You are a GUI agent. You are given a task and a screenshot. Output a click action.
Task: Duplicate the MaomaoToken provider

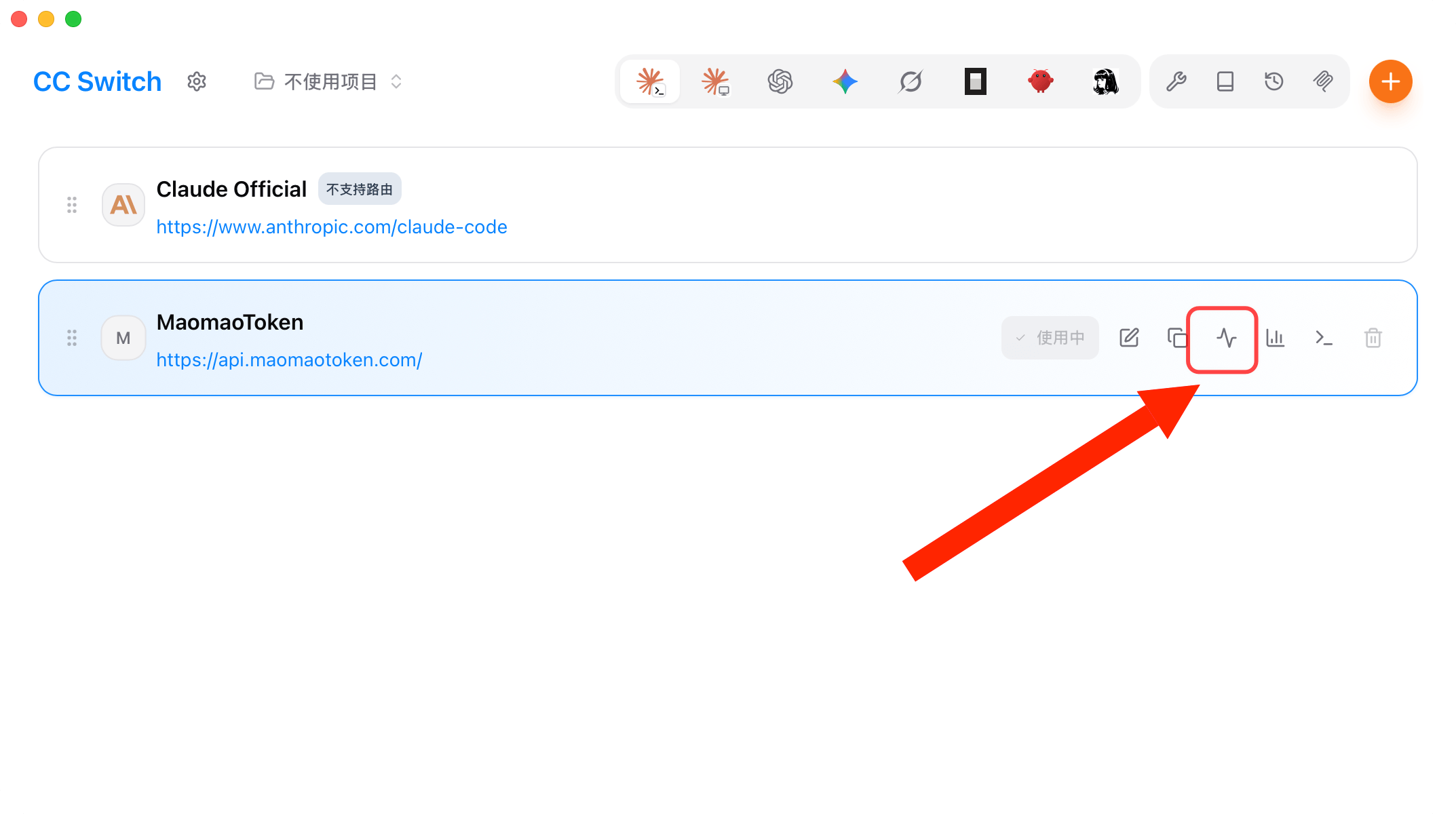point(1178,338)
